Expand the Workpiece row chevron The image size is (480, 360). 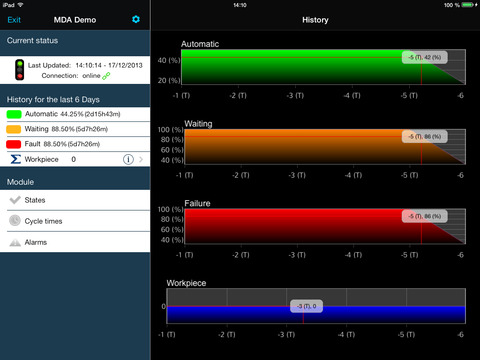tap(141, 159)
